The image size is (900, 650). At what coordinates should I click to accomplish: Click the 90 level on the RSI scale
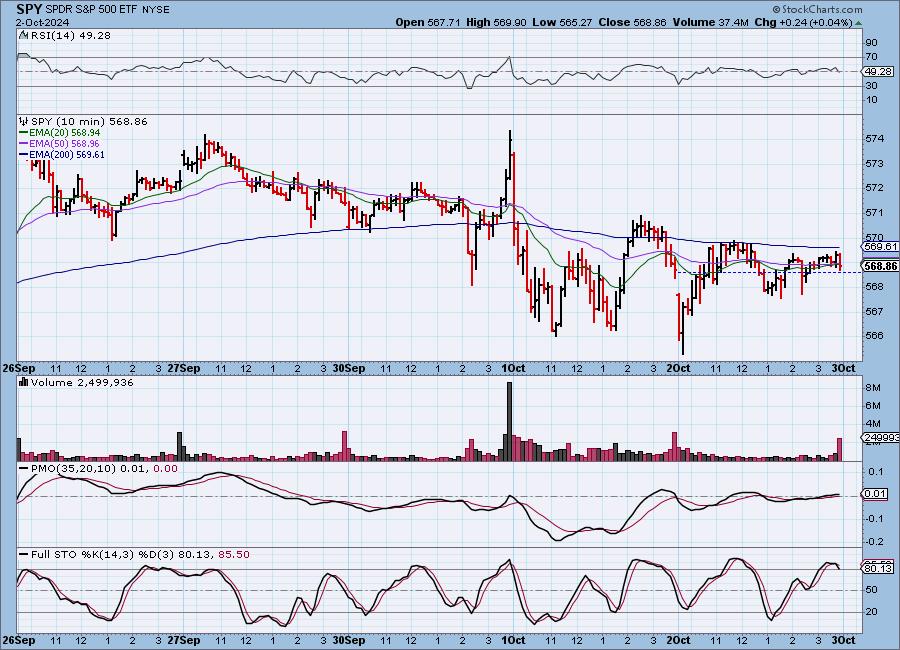pos(871,42)
